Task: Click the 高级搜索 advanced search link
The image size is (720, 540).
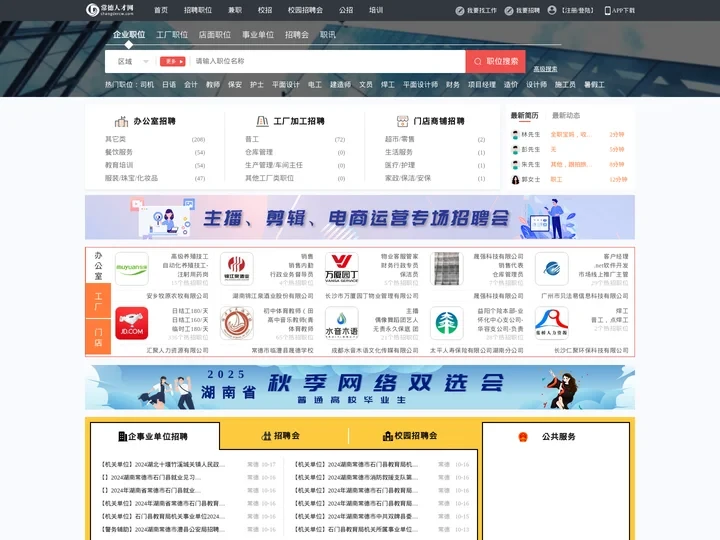Action: (545, 69)
